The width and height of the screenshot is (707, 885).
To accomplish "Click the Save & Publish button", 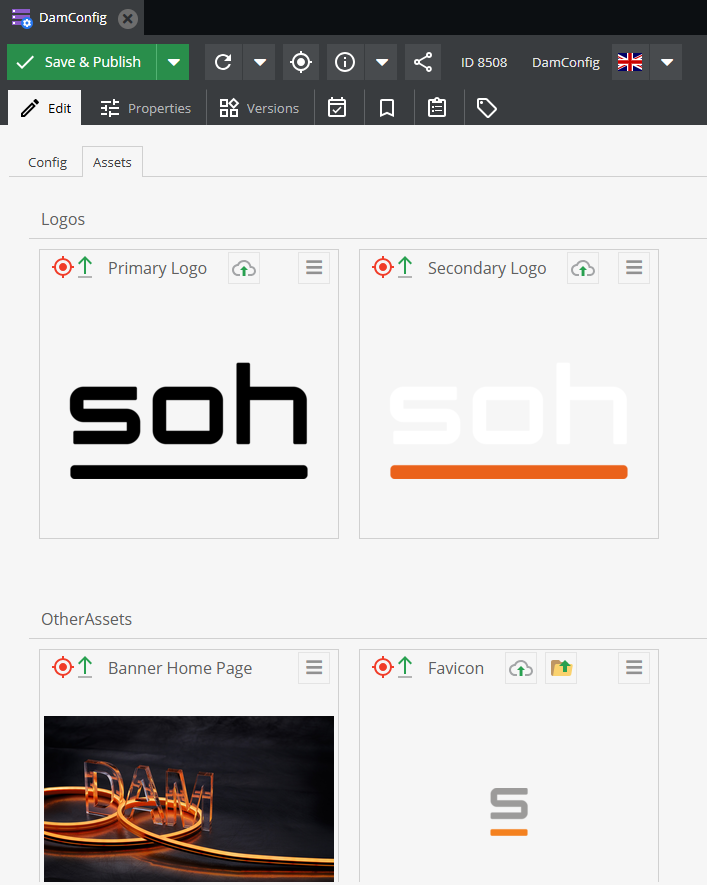I will point(81,62).
